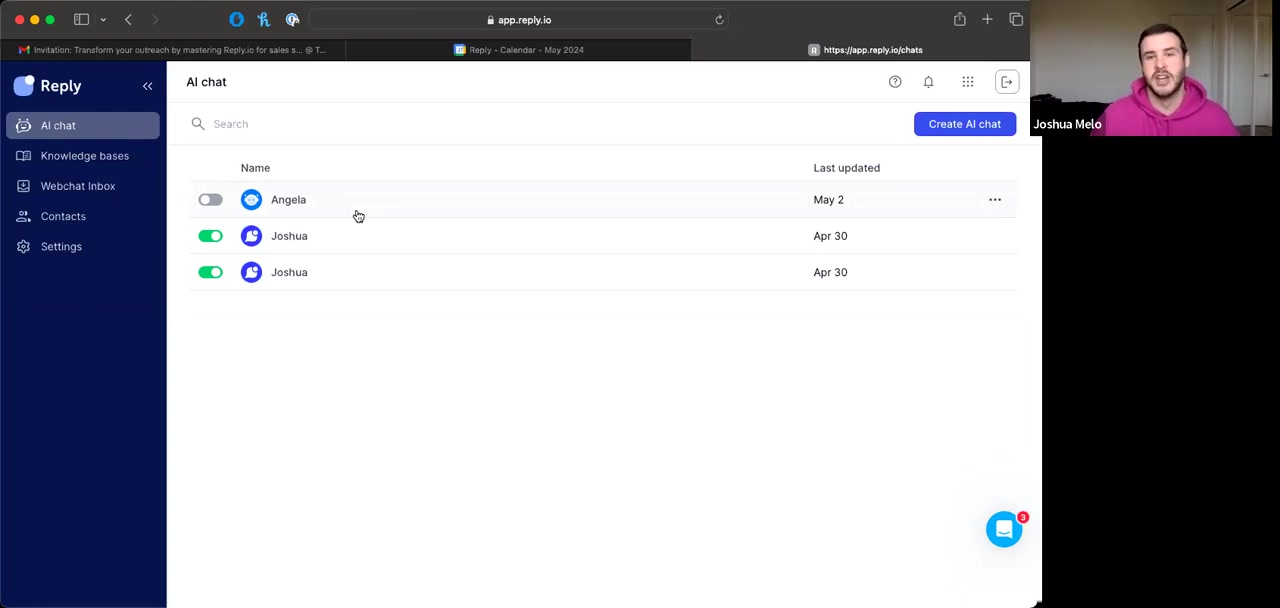Click the Angela avatar icon

pyautogui.click(x=251, y=200)
